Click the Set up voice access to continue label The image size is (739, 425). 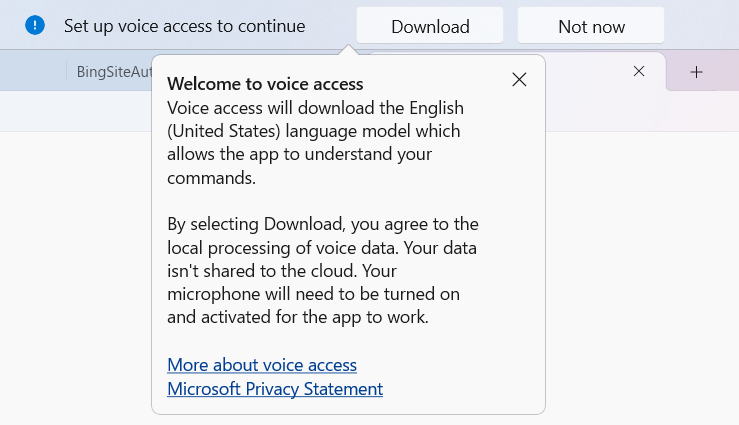coord(184,26)
